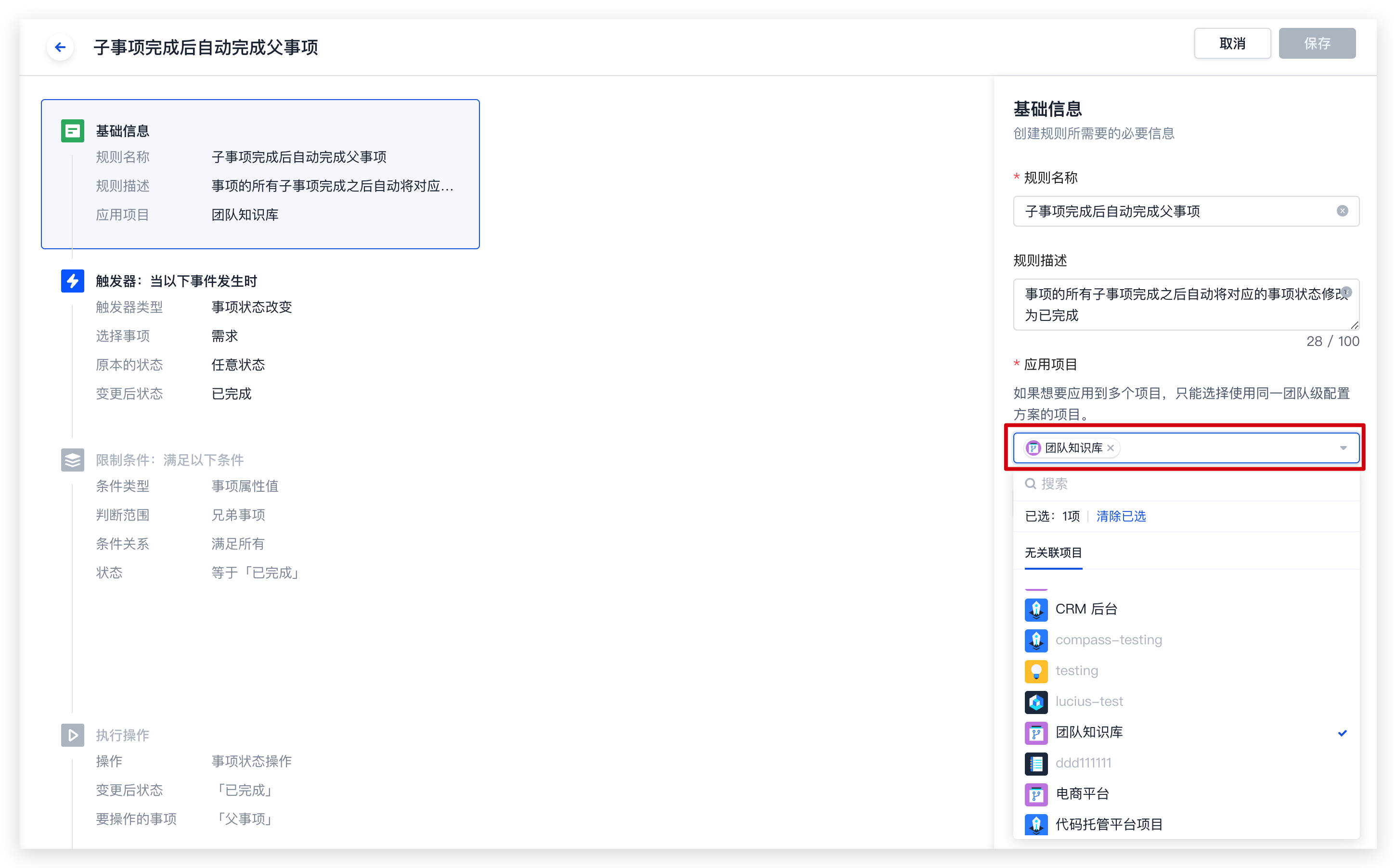Viewport: 1396px width, 868px height.
Task: Open the 触发器 section in rule flow
Action: (x=176, y=281)
